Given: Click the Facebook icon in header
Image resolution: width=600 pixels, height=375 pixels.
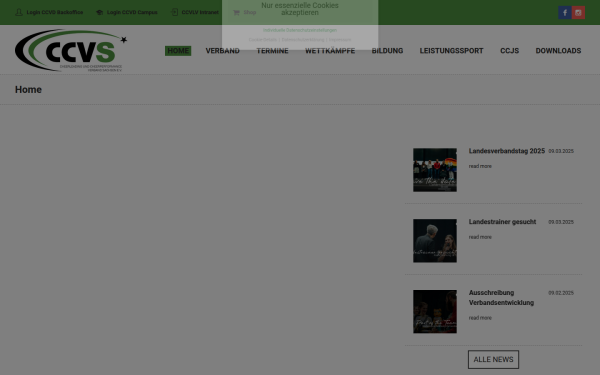Looking at the screenshot, I should click(564, 13).
